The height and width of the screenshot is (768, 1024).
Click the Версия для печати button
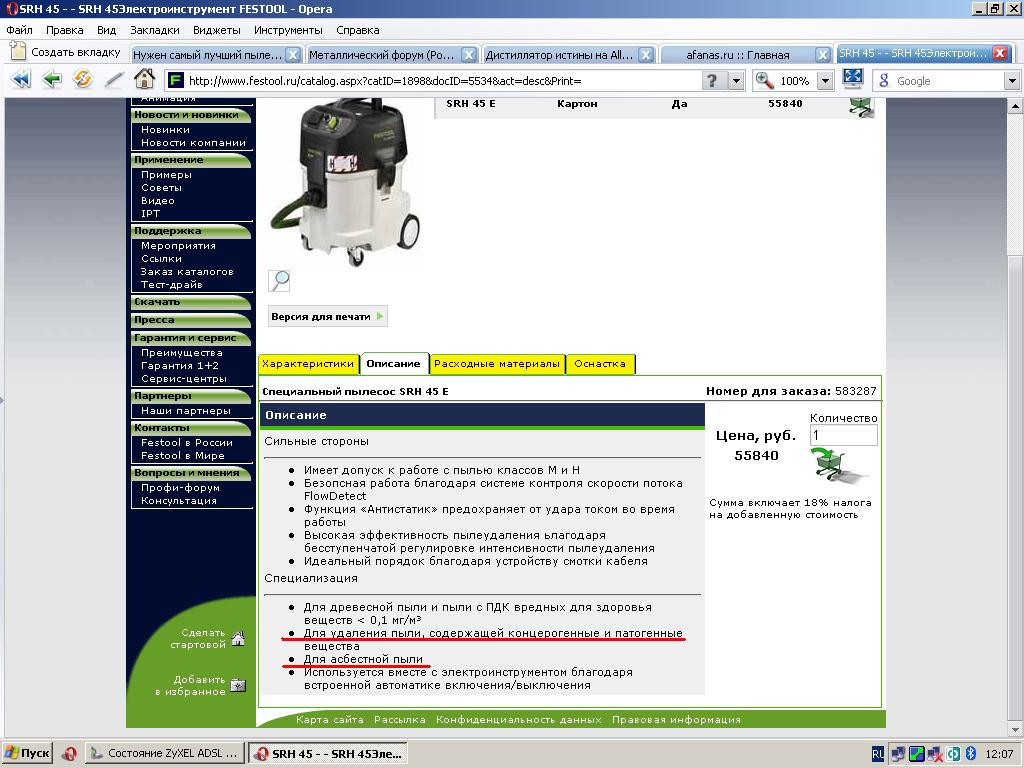pyautogui.click(x=327, y=317)
